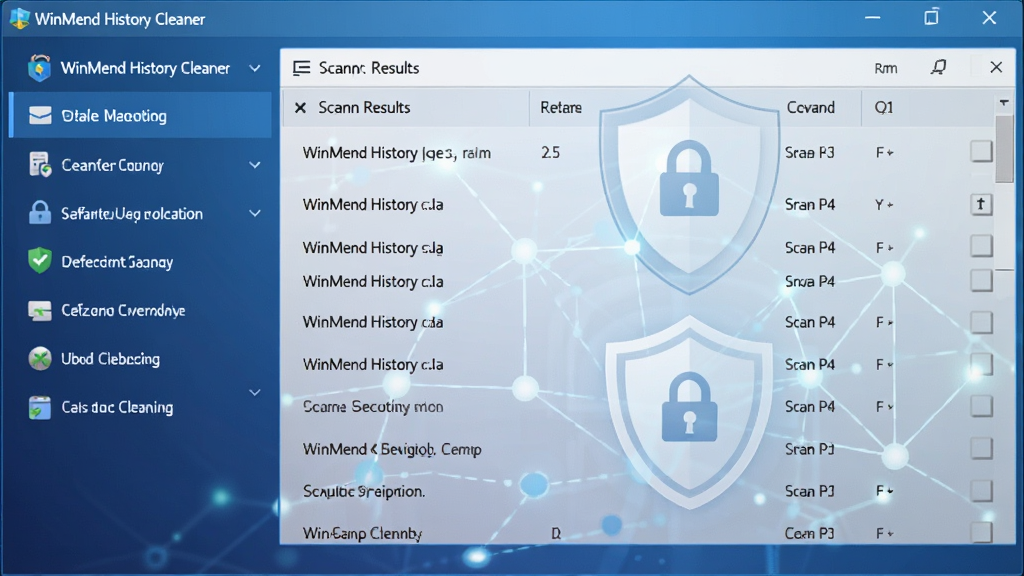
Task: Click the envelope icon next to Otale Maooting
Action: (40, 116)
